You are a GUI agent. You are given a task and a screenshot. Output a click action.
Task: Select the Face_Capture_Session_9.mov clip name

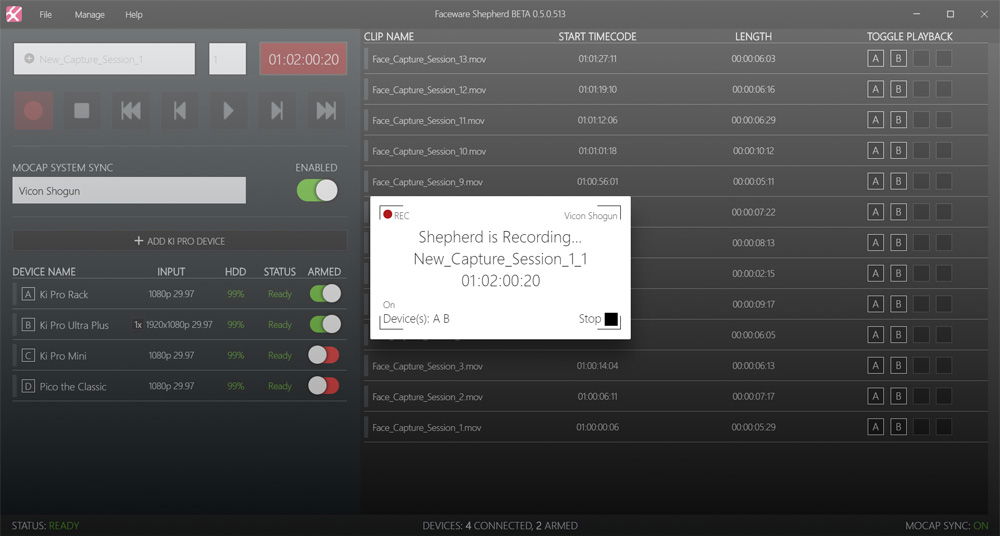pyautogui.click(x=427, y=182)
